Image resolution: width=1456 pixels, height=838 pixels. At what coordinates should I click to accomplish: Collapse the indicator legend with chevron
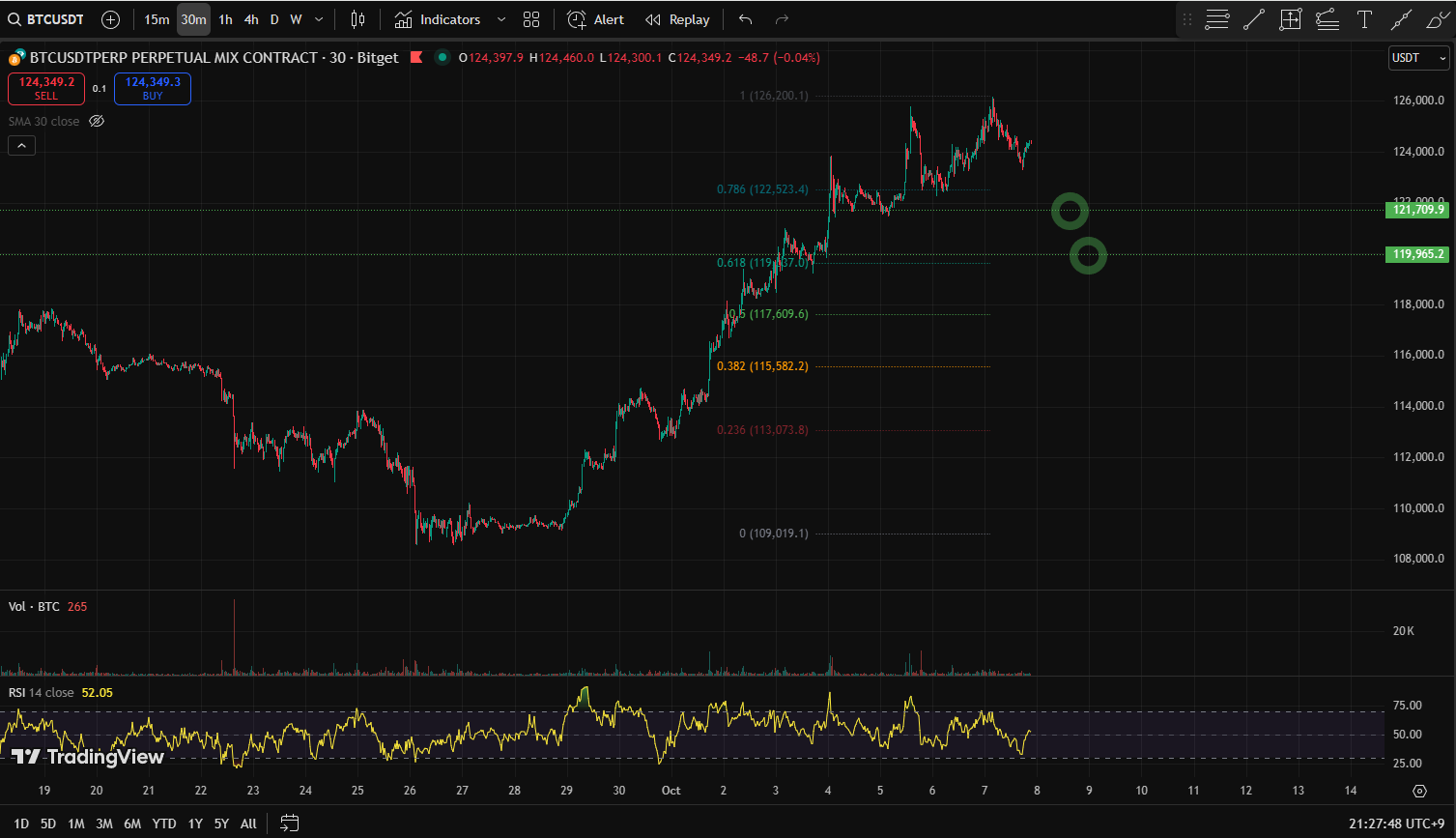coord(21,146)
